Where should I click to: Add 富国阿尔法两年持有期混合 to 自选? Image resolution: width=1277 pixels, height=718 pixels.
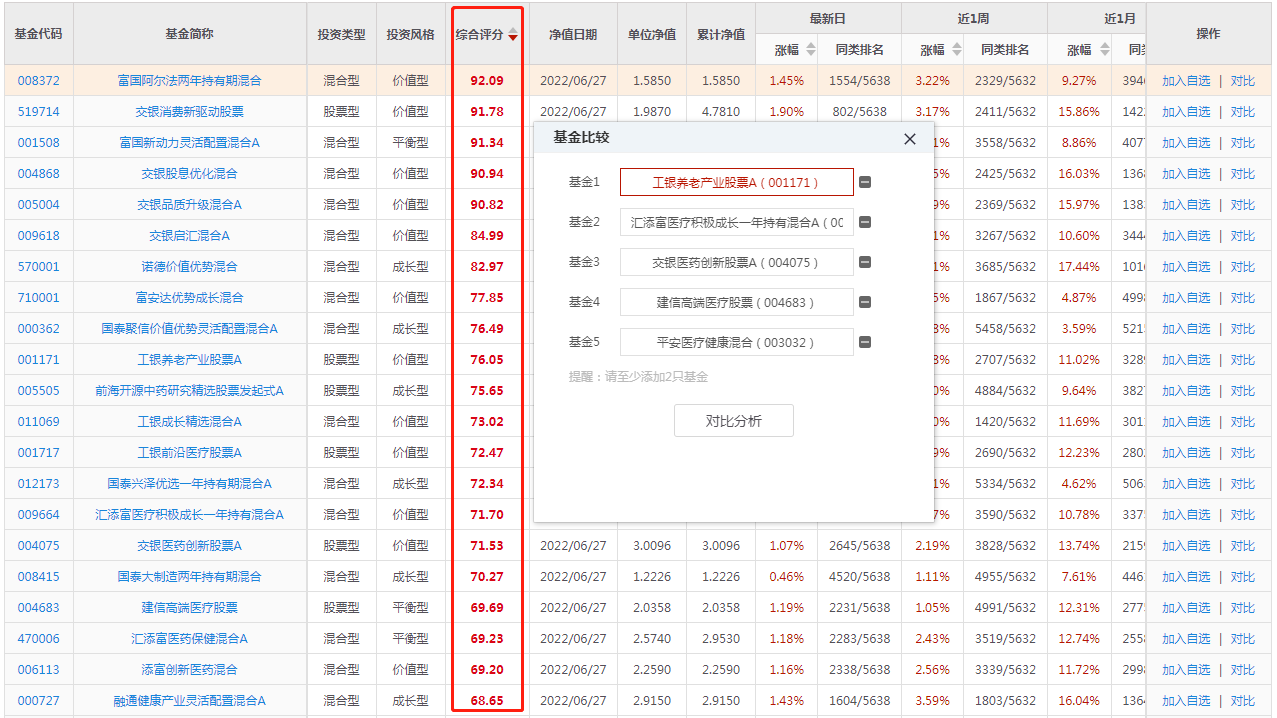coord(1186,81)
